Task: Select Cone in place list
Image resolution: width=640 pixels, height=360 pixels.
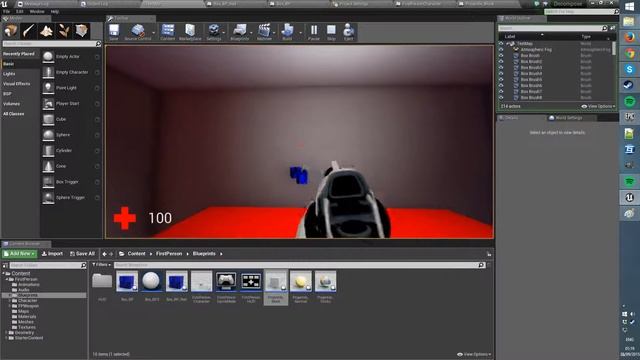Action: 71,166
